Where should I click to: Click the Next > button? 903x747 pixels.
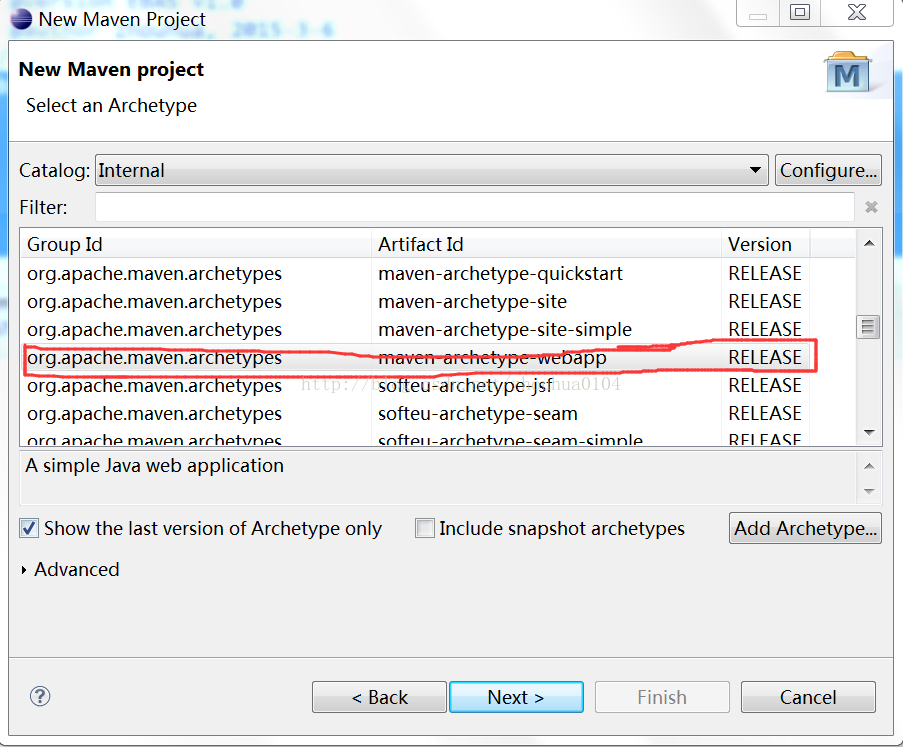coord(516,697)
